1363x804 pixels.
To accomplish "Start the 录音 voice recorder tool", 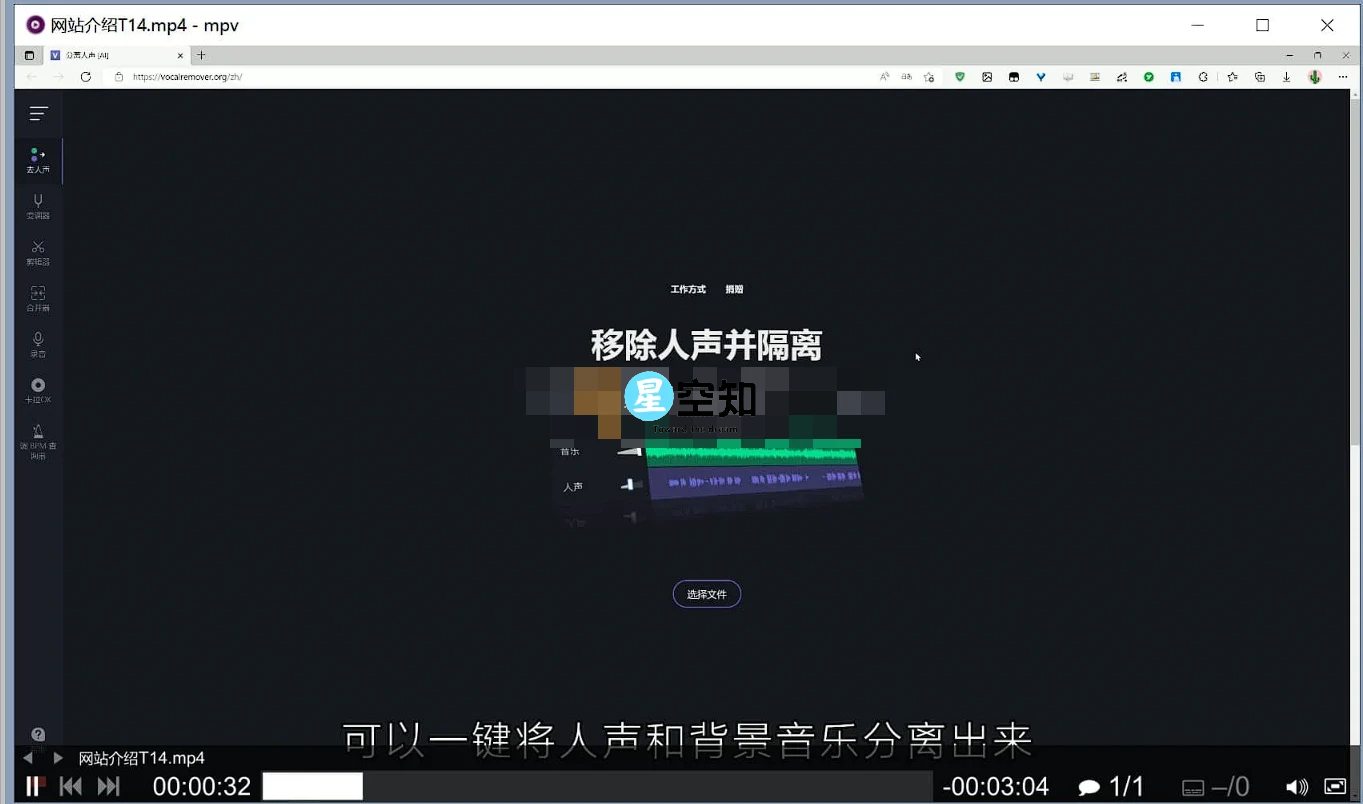I will tap(37, 345).
